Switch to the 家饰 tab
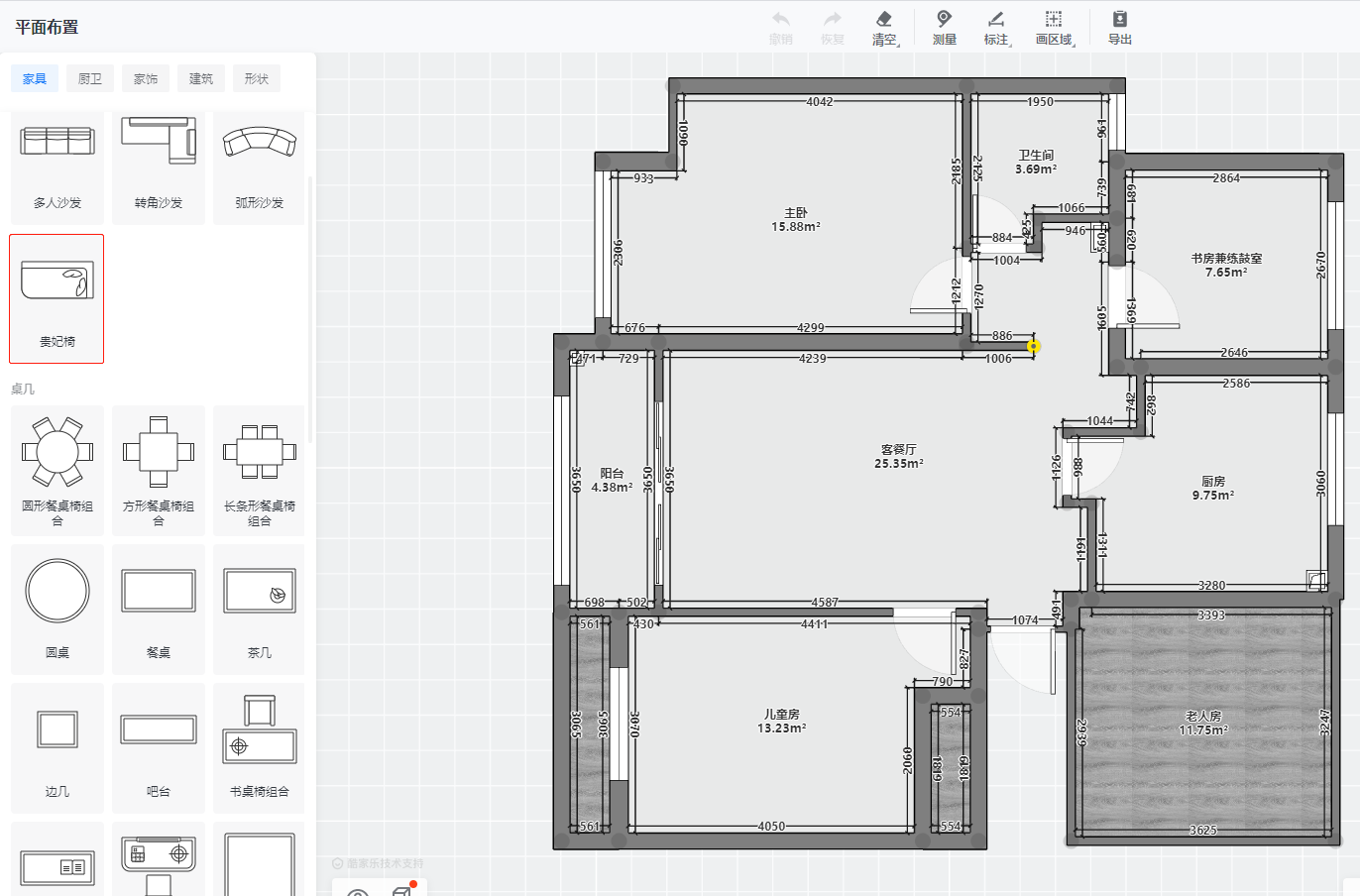 146,79
